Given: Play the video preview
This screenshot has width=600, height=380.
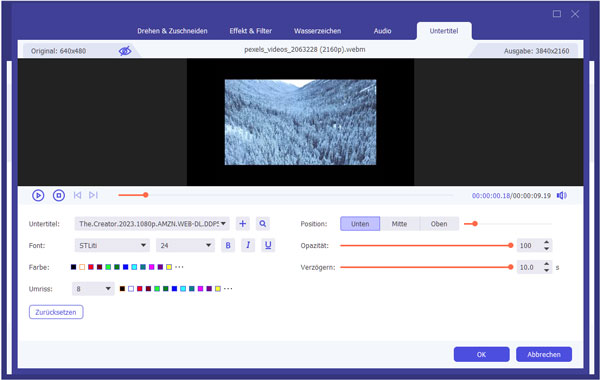Looking at the screenshot, I should [38, 196].
